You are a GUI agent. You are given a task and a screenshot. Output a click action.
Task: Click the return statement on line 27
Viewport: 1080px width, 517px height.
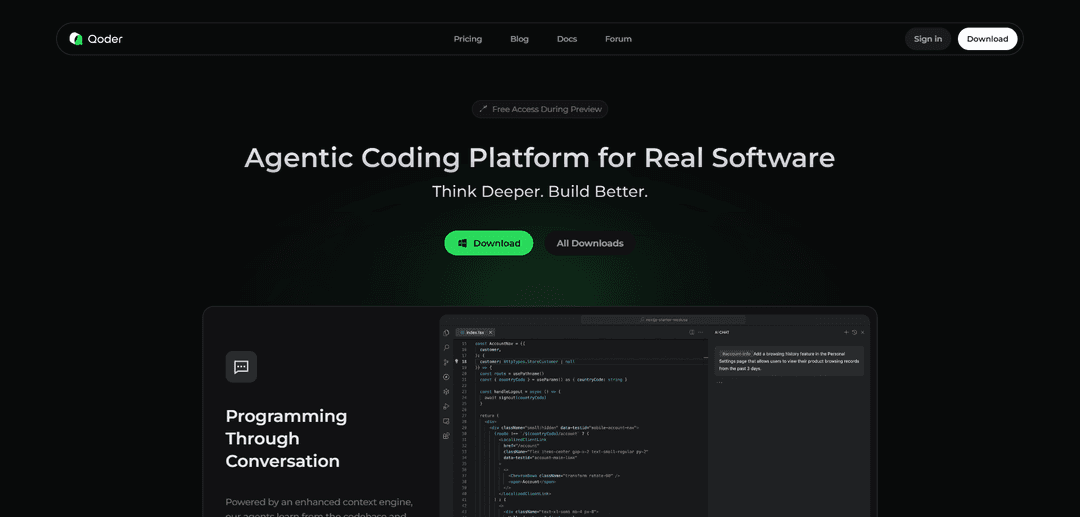coord(489,415)
